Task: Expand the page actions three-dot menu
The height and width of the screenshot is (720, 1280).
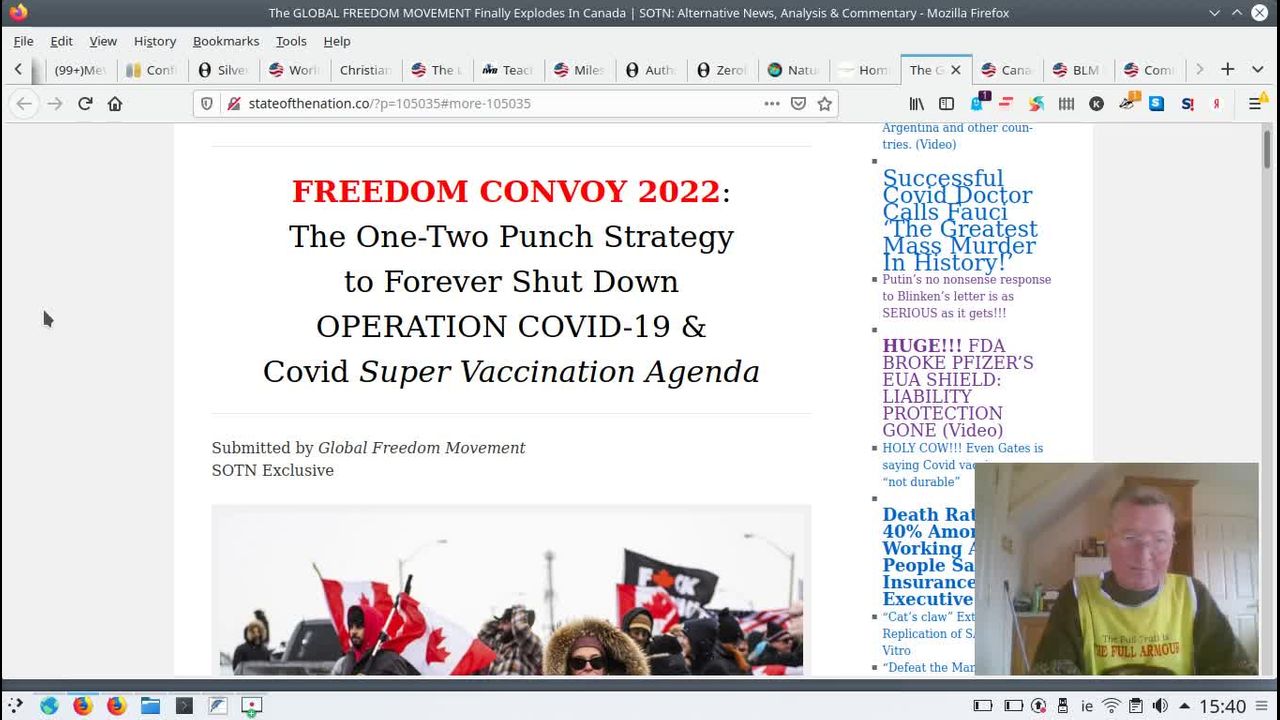Action: 771,103
